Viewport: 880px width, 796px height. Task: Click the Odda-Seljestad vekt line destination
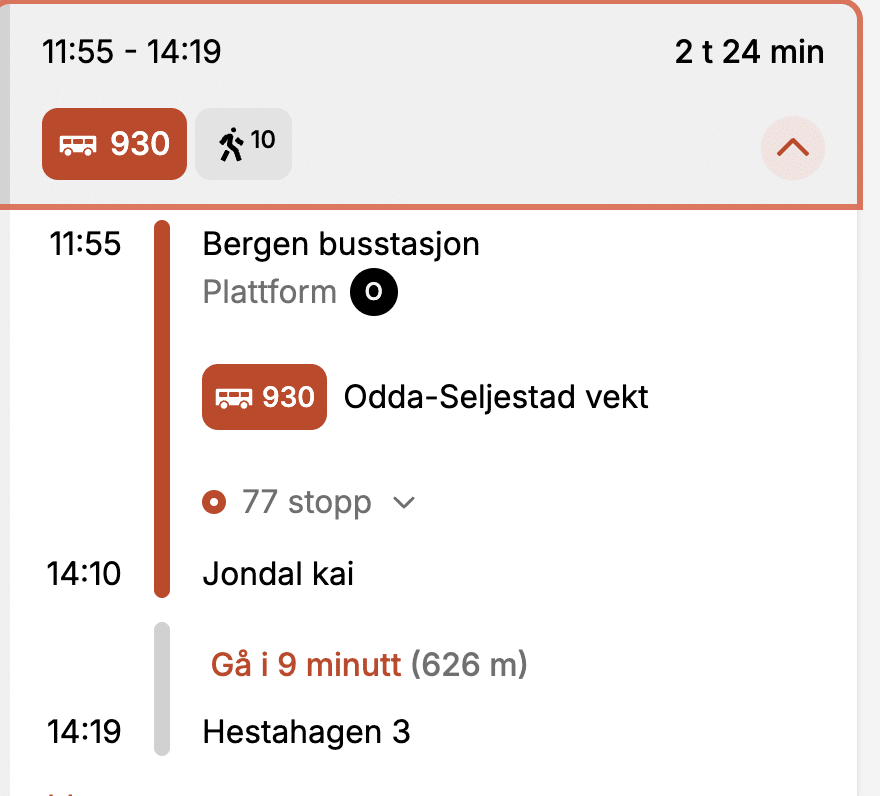tap(496, 397)
